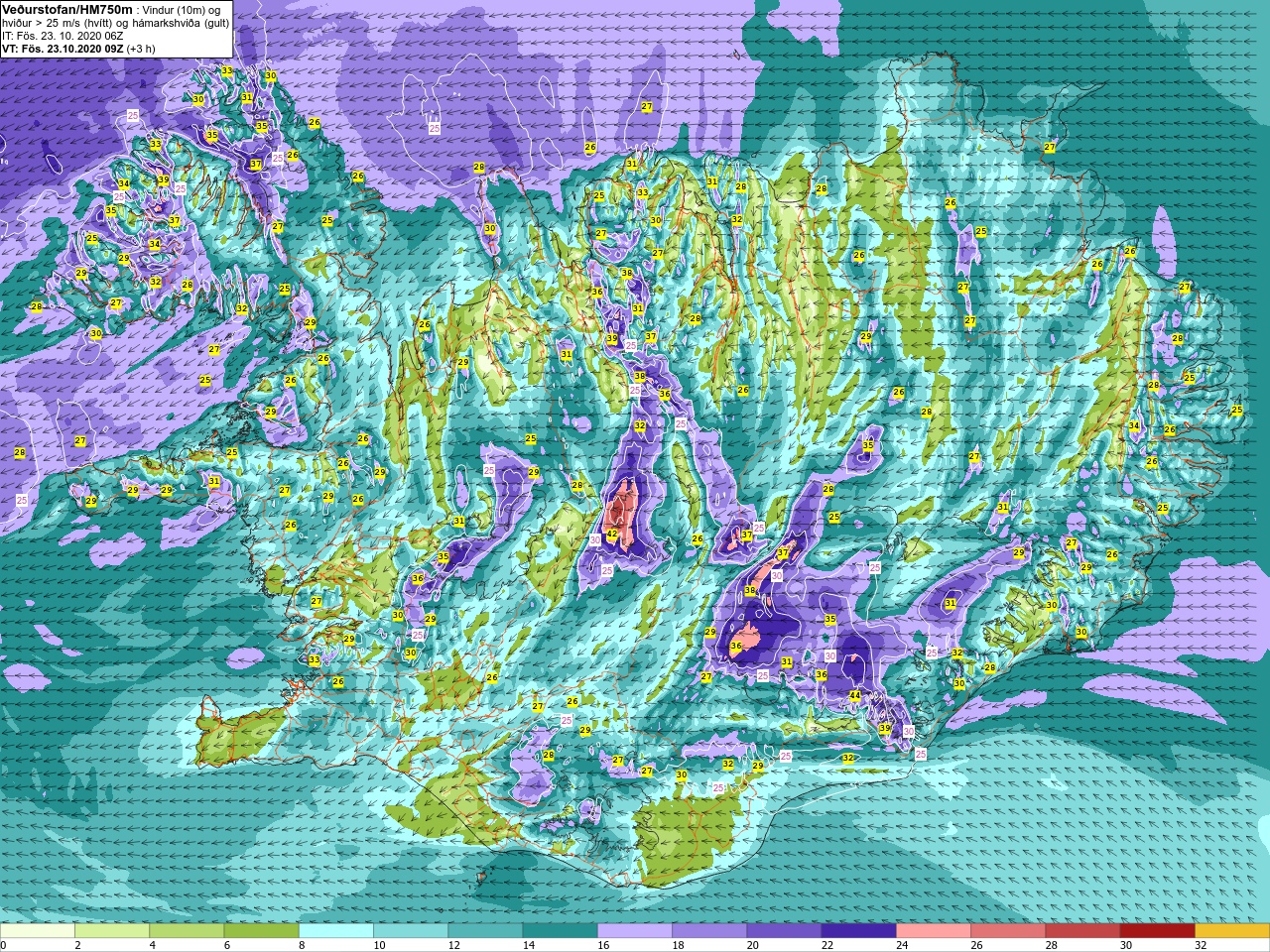
Task: Click the color scale label 0
Action: coord(4,945)
